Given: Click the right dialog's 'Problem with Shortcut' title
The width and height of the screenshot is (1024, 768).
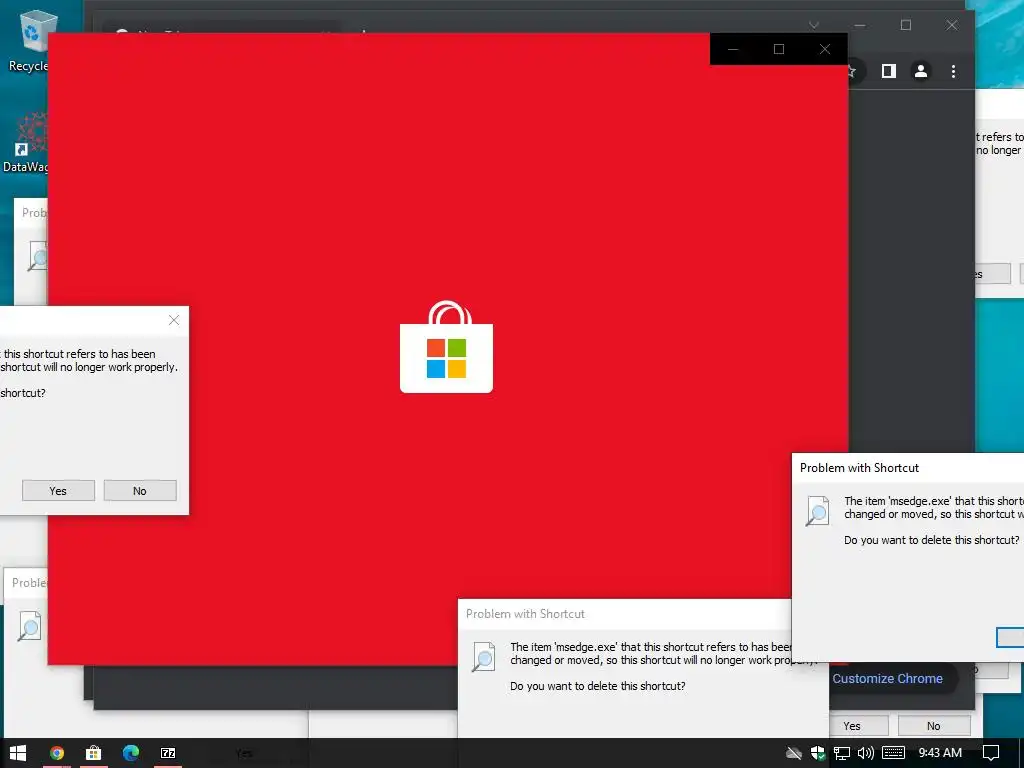Looking at the screenshot, I should click(x=859, y=468).
